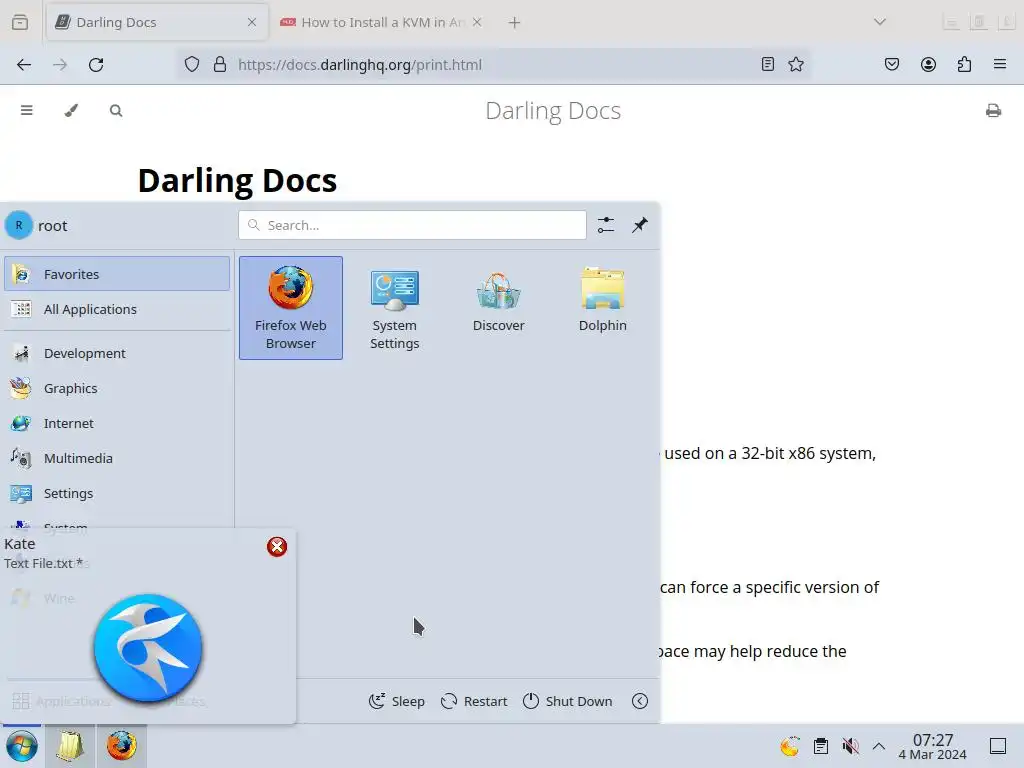Click the Darling Docs page title
Viewport: 1024px width, 768px height.
coord(552,111)
